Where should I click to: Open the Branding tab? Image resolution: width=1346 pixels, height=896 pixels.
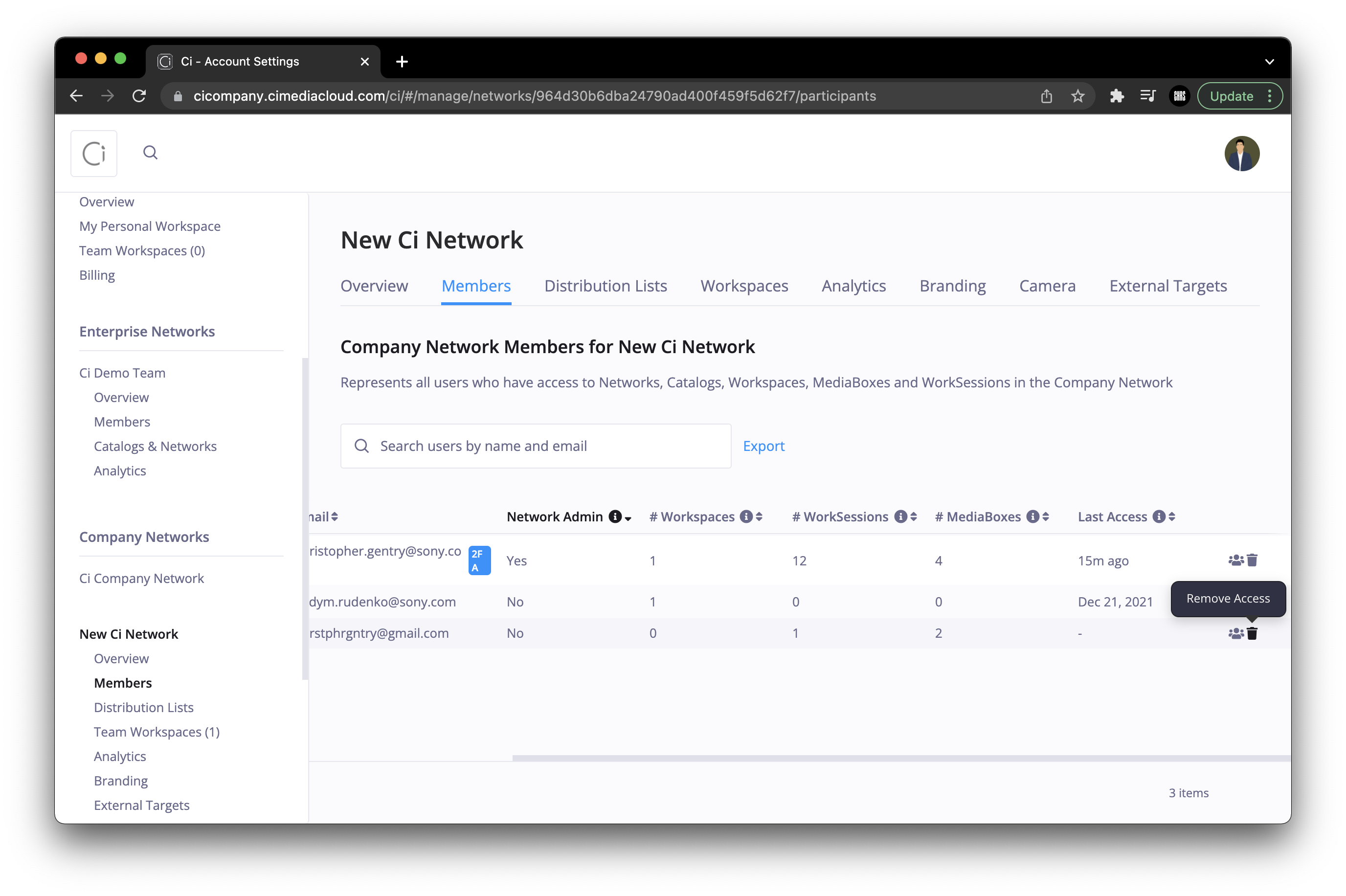pos(952,286)
